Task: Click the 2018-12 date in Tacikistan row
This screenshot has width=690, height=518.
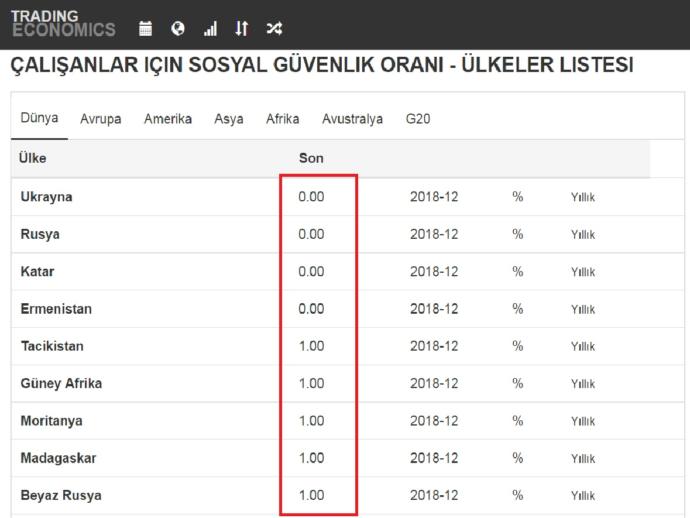Action: click(434, 346)
